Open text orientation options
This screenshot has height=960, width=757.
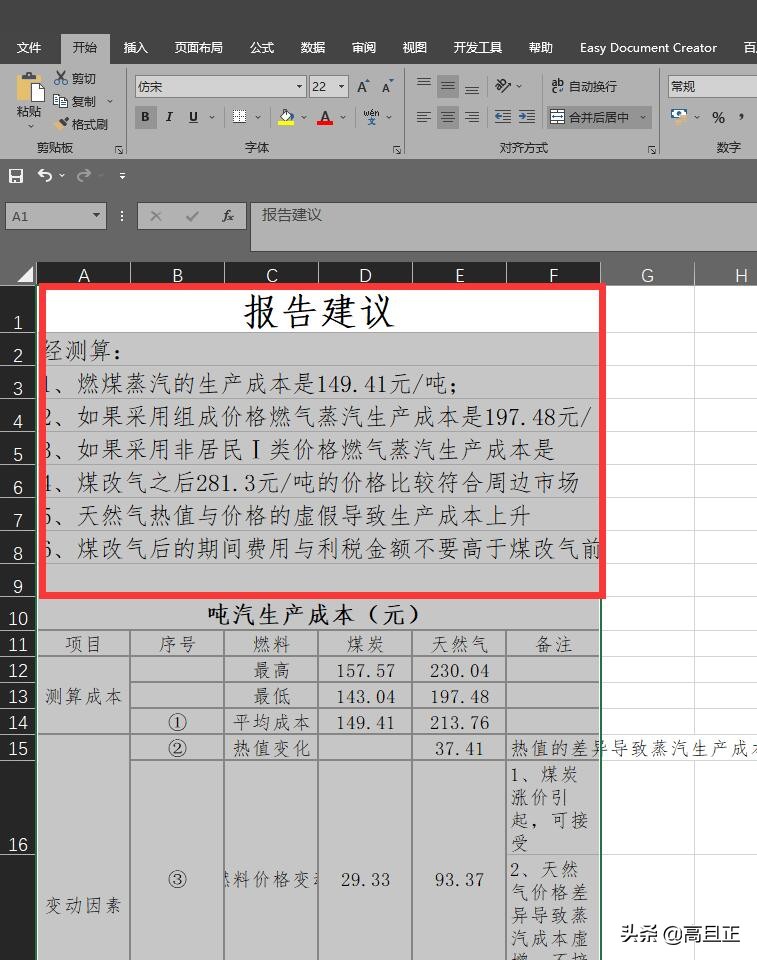click(x=503, y=86)
